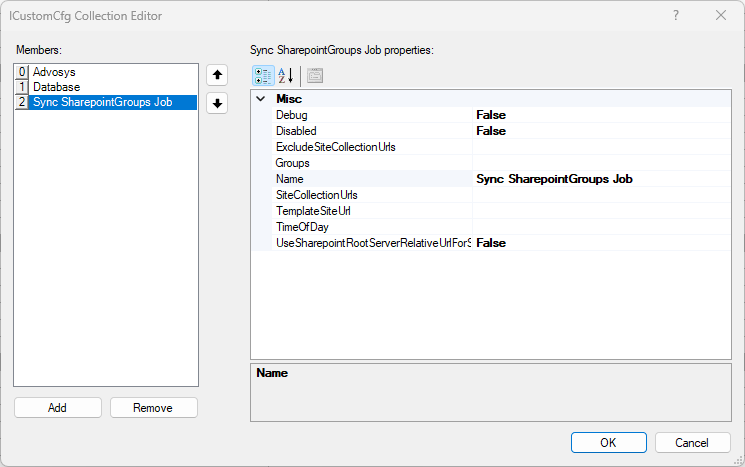Toggle the Disabled property value
745x467 pixels.
point(600,131)
